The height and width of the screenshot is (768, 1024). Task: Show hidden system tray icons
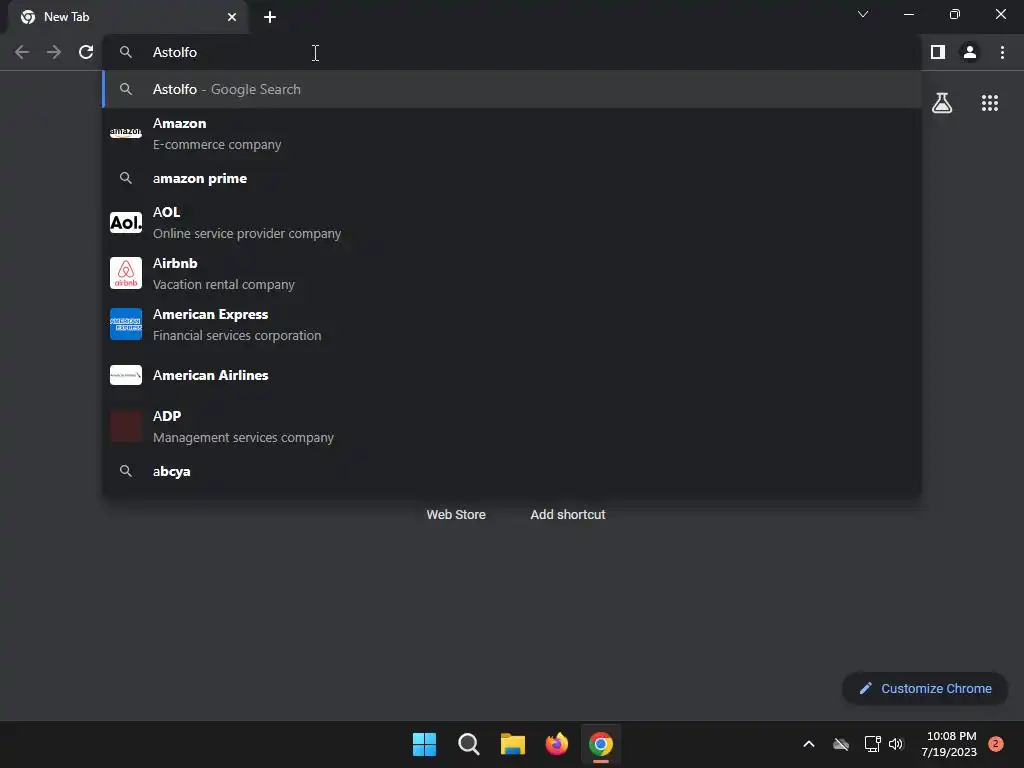808,744
